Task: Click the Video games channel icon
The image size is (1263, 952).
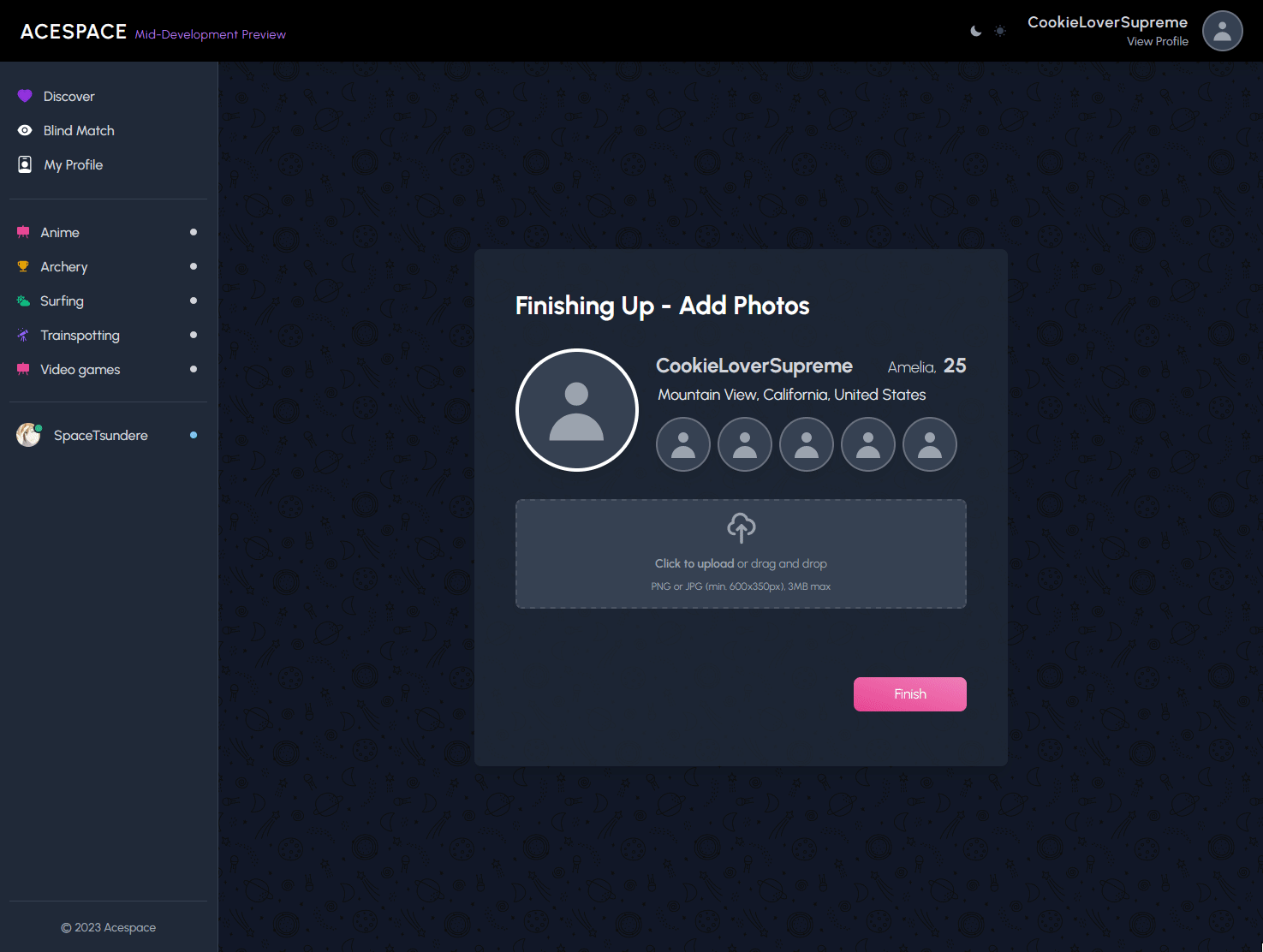Action: (x=23, y=369)
